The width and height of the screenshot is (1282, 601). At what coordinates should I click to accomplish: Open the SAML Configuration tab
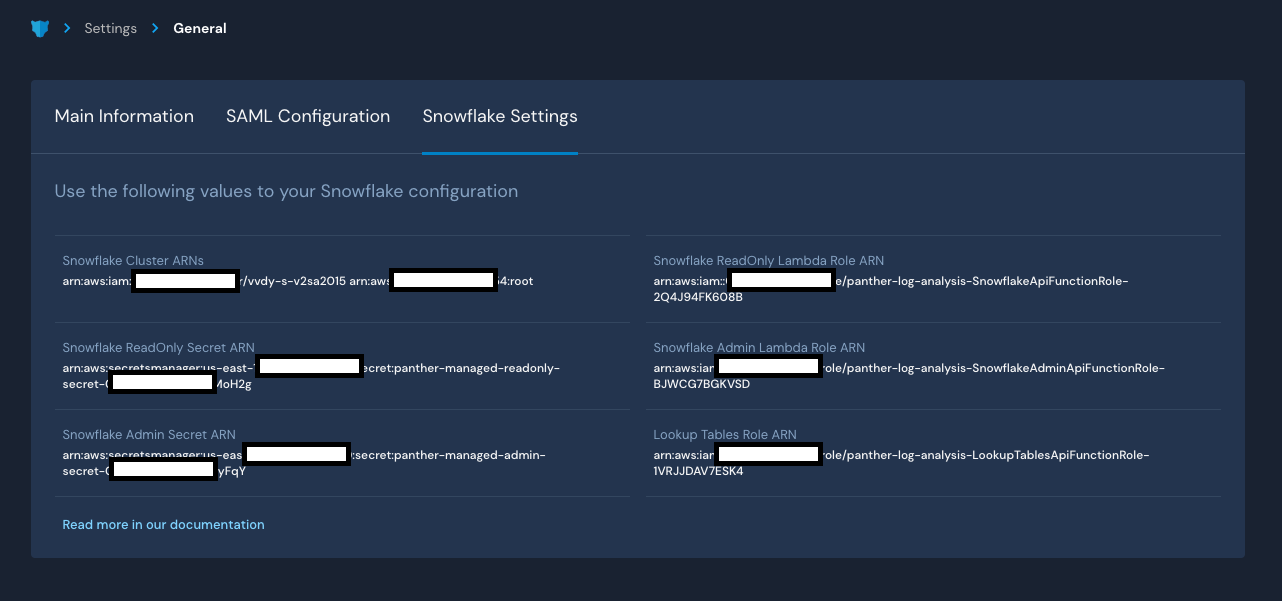point(308,116)
